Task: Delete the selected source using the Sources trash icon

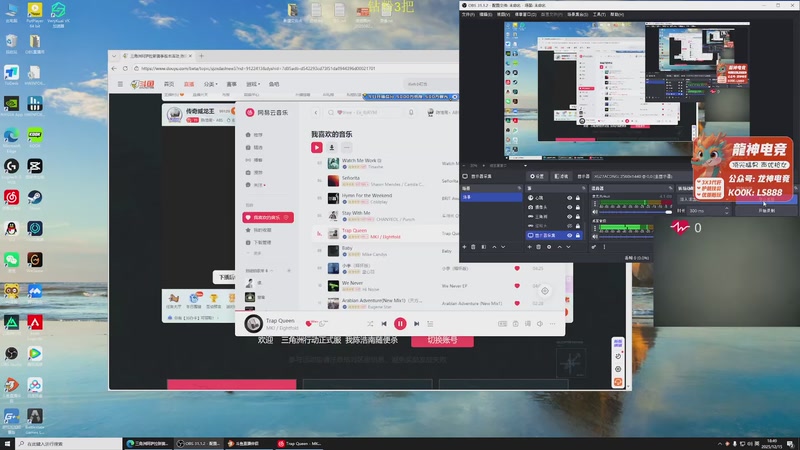Action: tap(539, 247)
